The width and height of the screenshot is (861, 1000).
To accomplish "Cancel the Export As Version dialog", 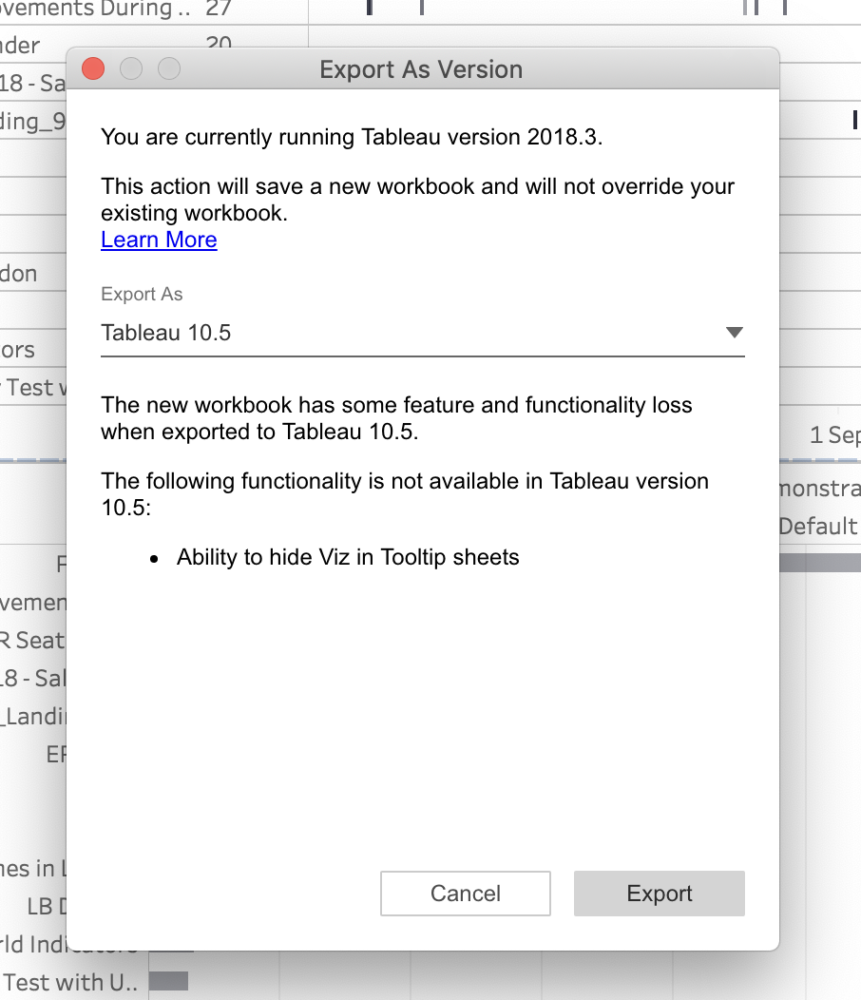I will (466, 893).
